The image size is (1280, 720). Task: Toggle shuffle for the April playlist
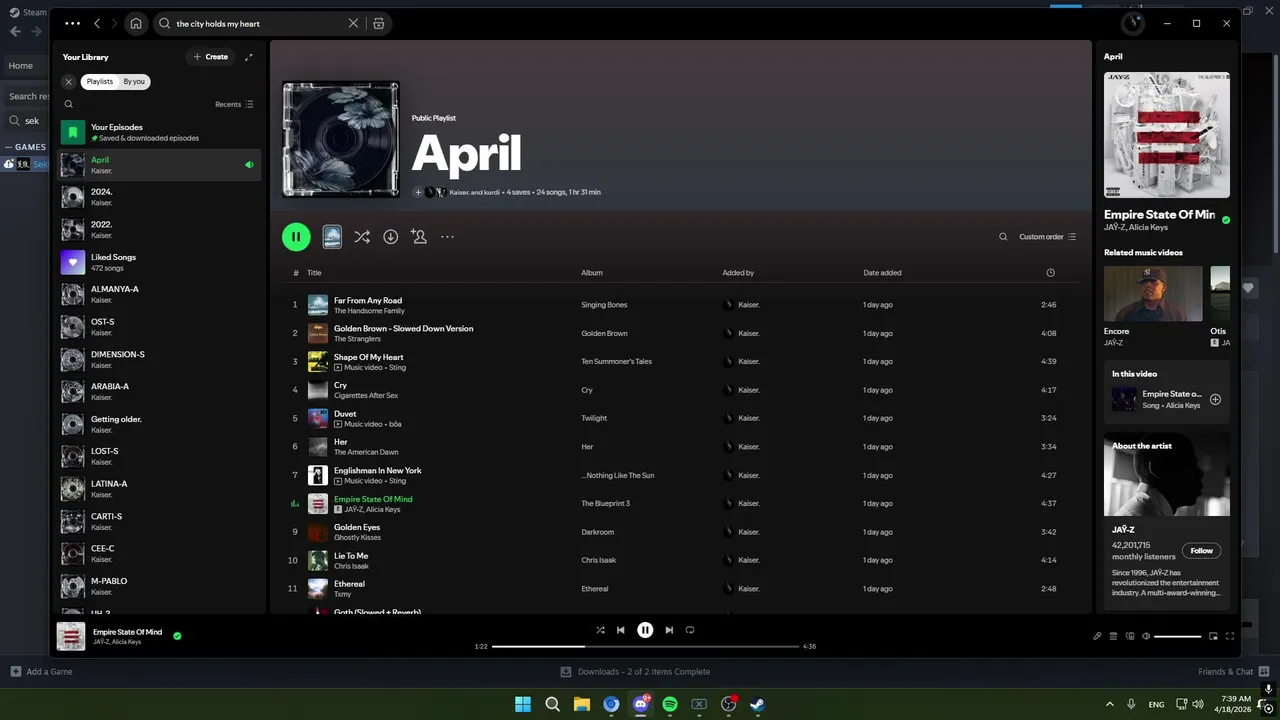pos(362,237)
